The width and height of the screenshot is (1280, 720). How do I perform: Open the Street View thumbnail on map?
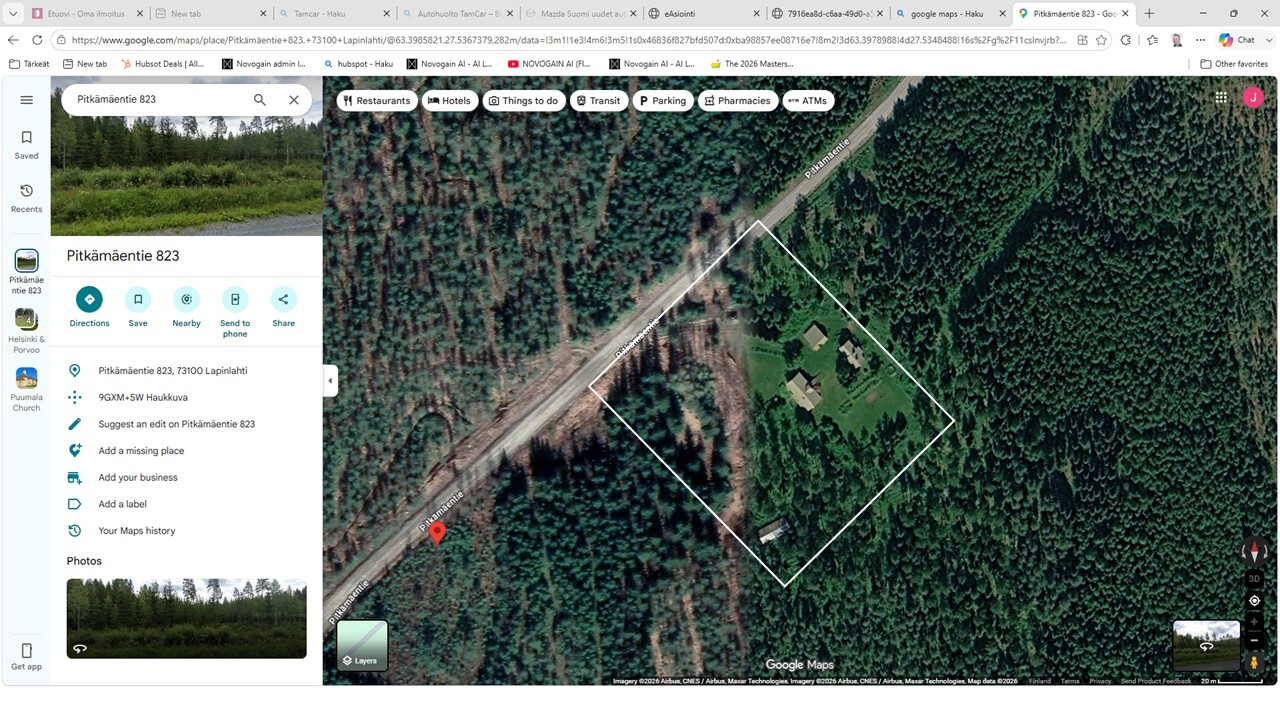point(1206,645)
